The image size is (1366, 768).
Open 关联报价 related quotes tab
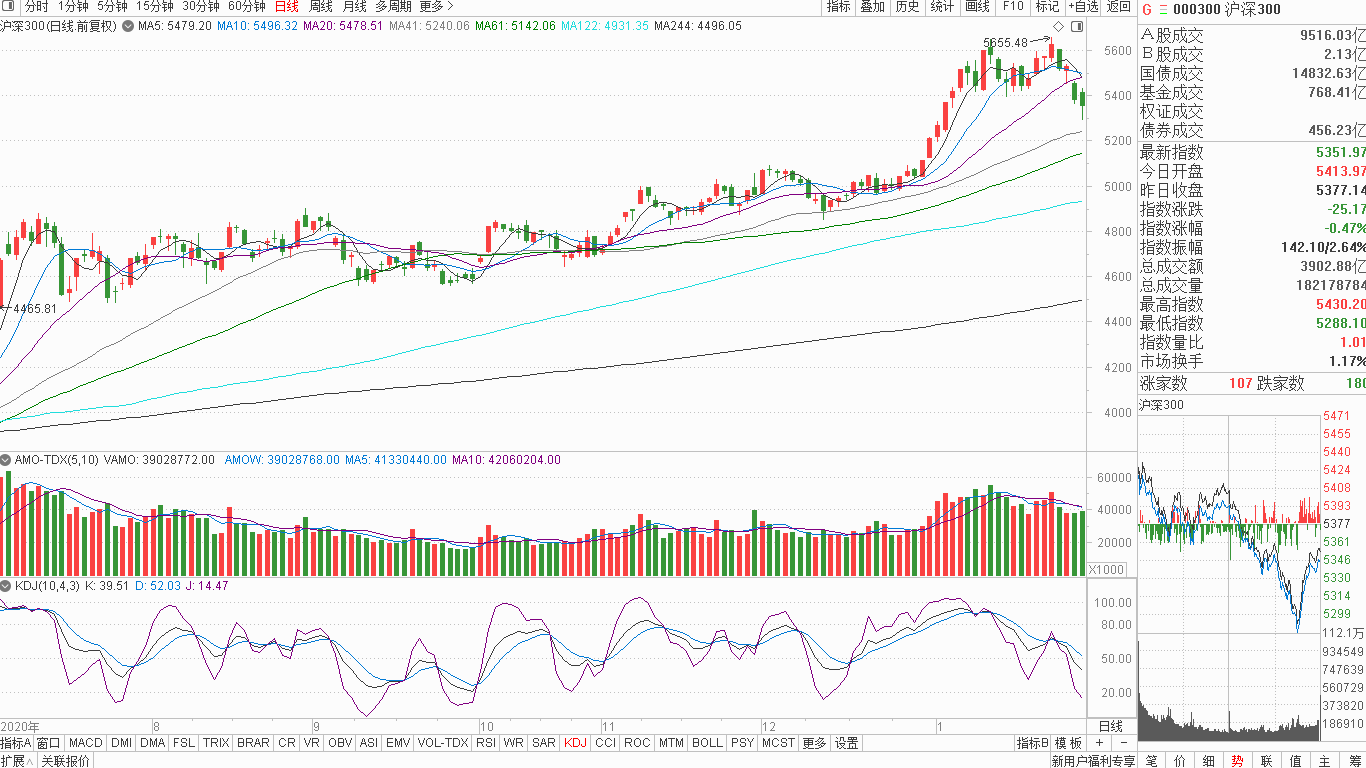(66, 760)
